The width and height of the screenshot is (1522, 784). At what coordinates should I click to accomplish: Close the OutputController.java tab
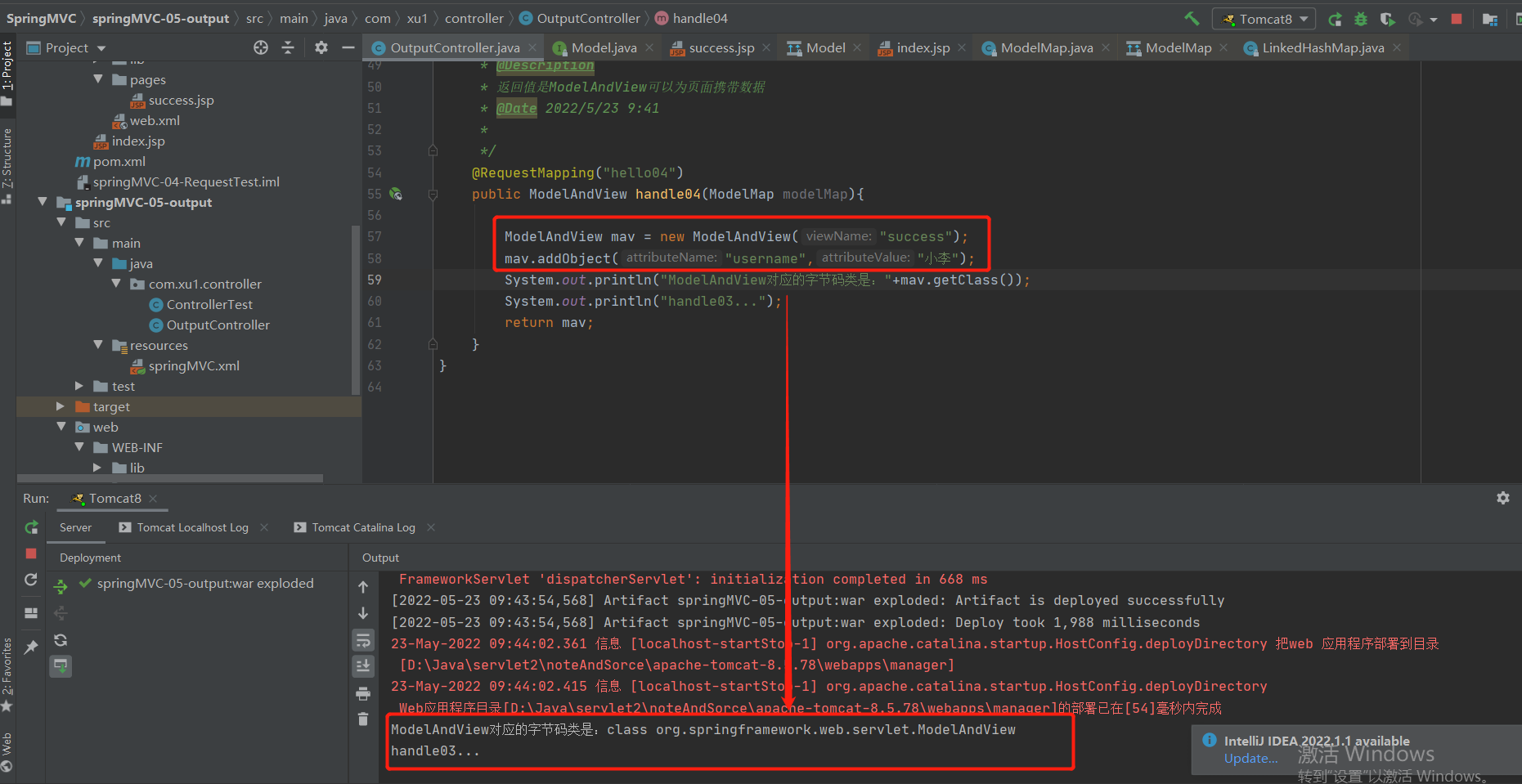point(532,47)
